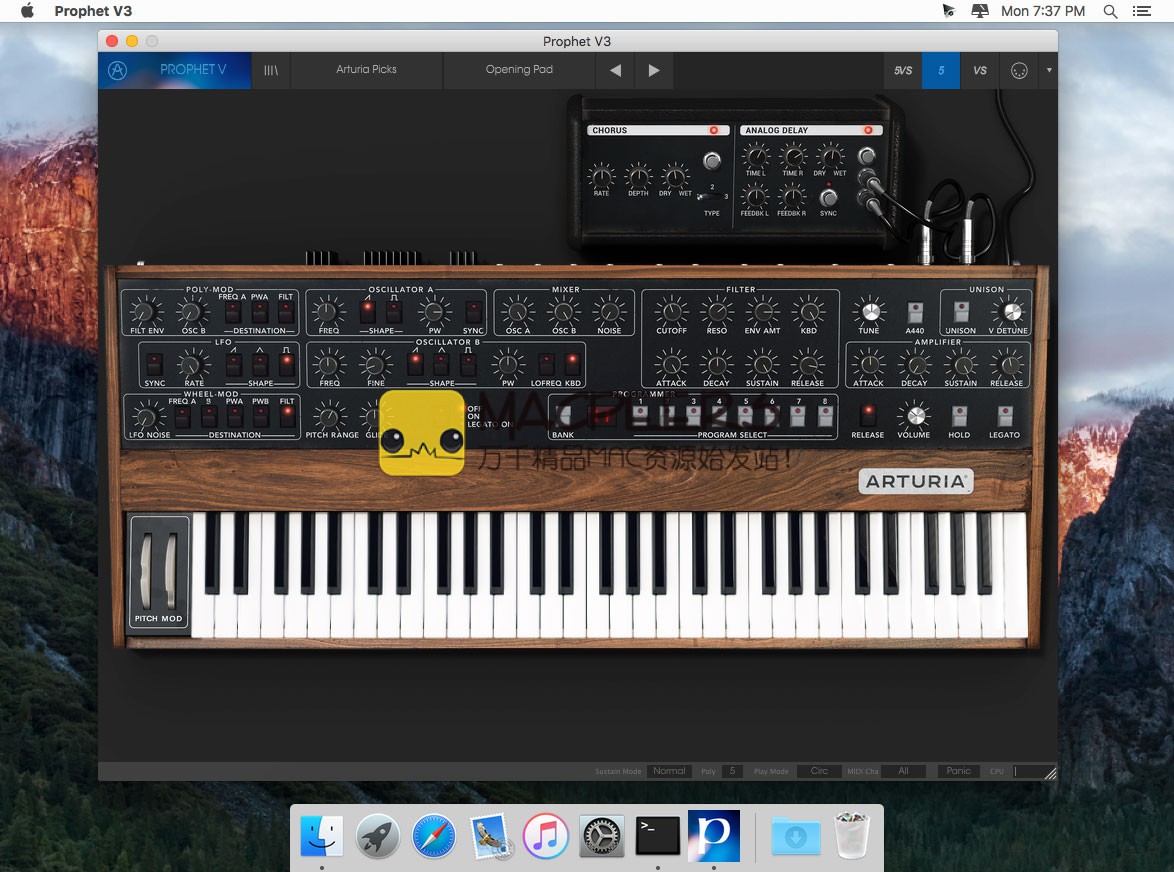The image size is (1174, 872).
Task: Switch to the 5VS hybrid view tab
Action: (x=903, y=70)
